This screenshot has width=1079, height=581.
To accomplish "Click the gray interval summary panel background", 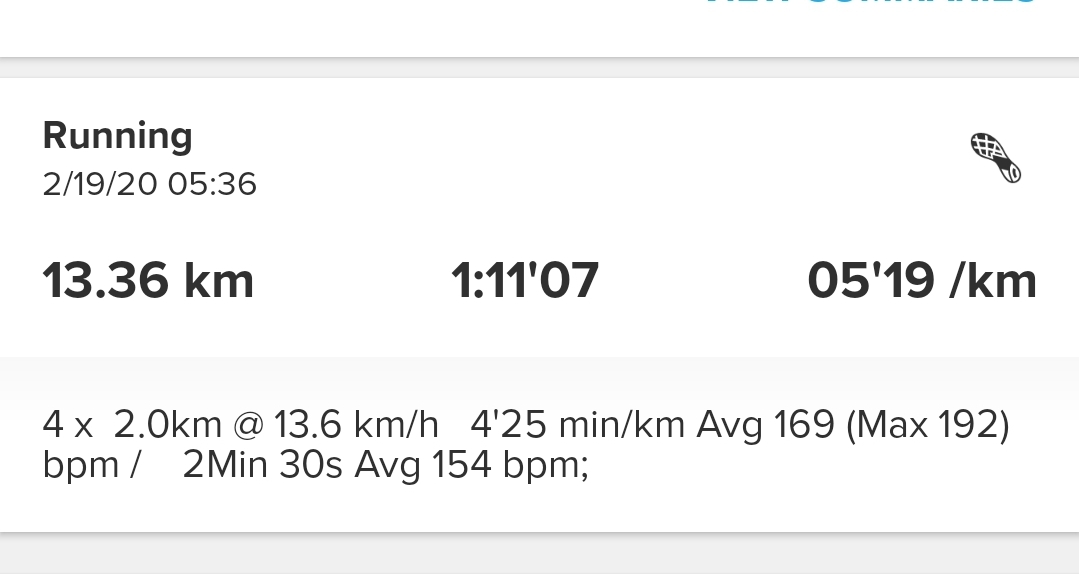I will click(x=540, y=444).
